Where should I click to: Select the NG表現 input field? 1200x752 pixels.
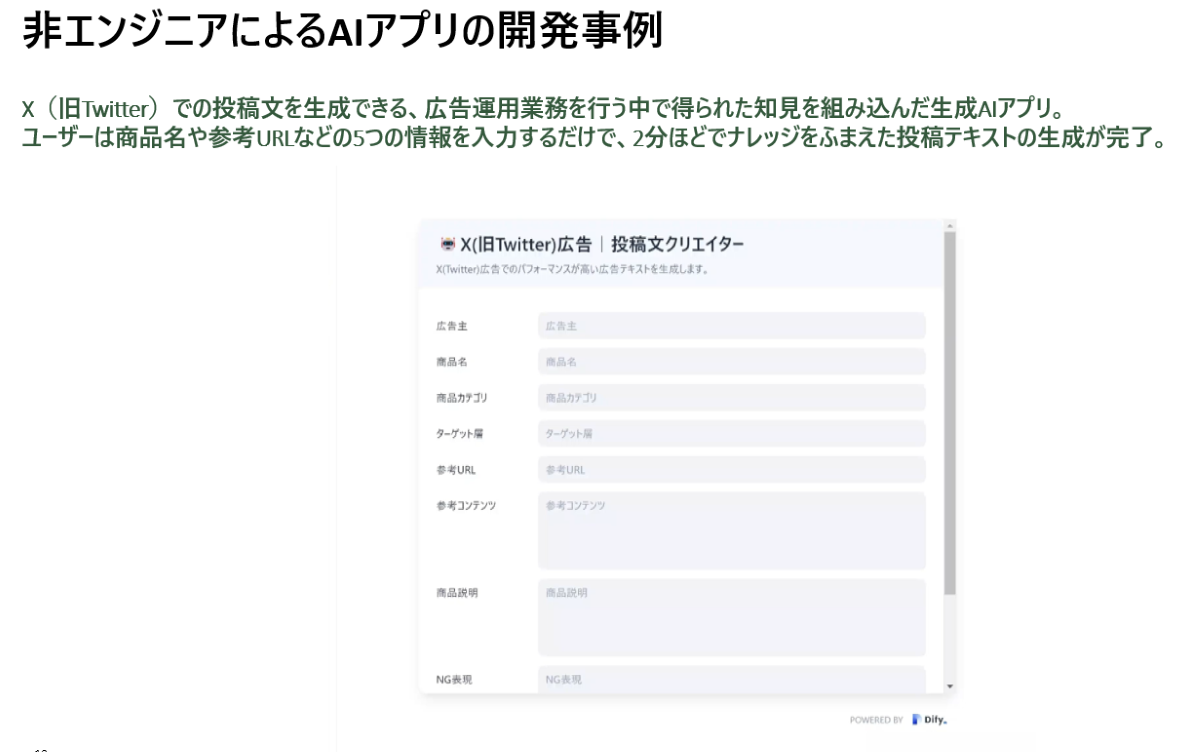pos(731,679)
